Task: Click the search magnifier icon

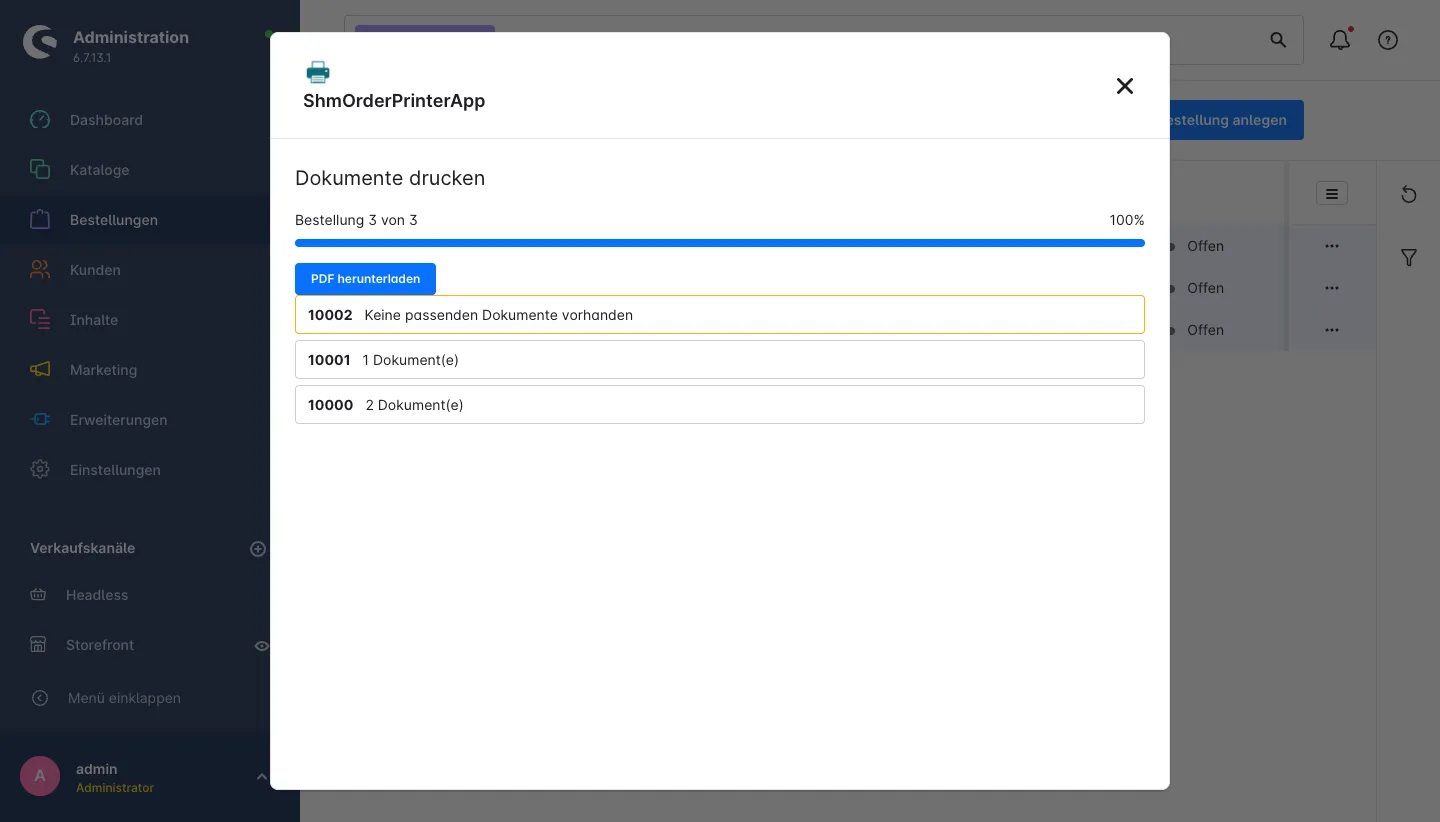Action: 1278,40
